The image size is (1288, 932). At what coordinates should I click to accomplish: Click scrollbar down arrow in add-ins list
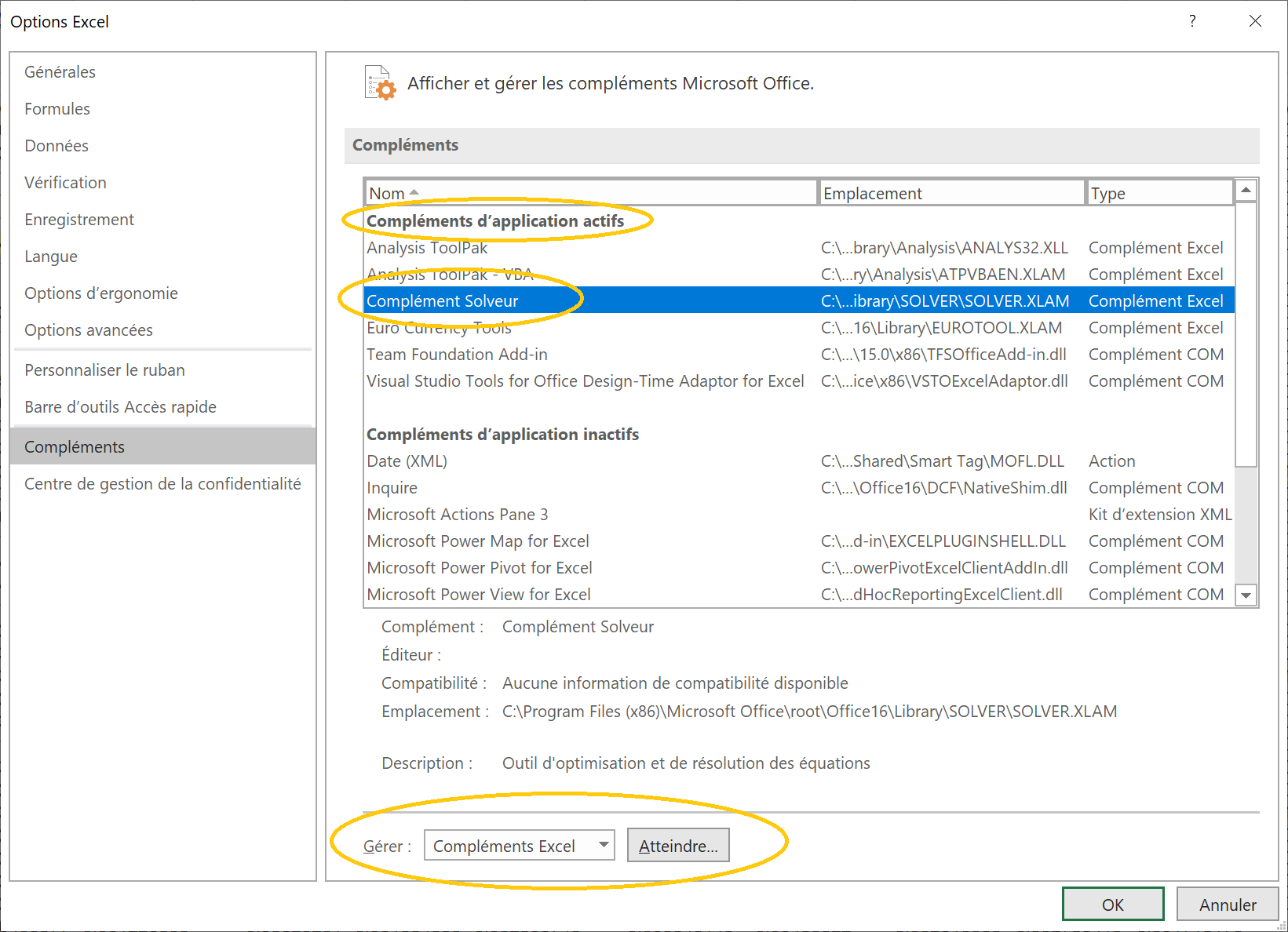tap(1246, 595)
